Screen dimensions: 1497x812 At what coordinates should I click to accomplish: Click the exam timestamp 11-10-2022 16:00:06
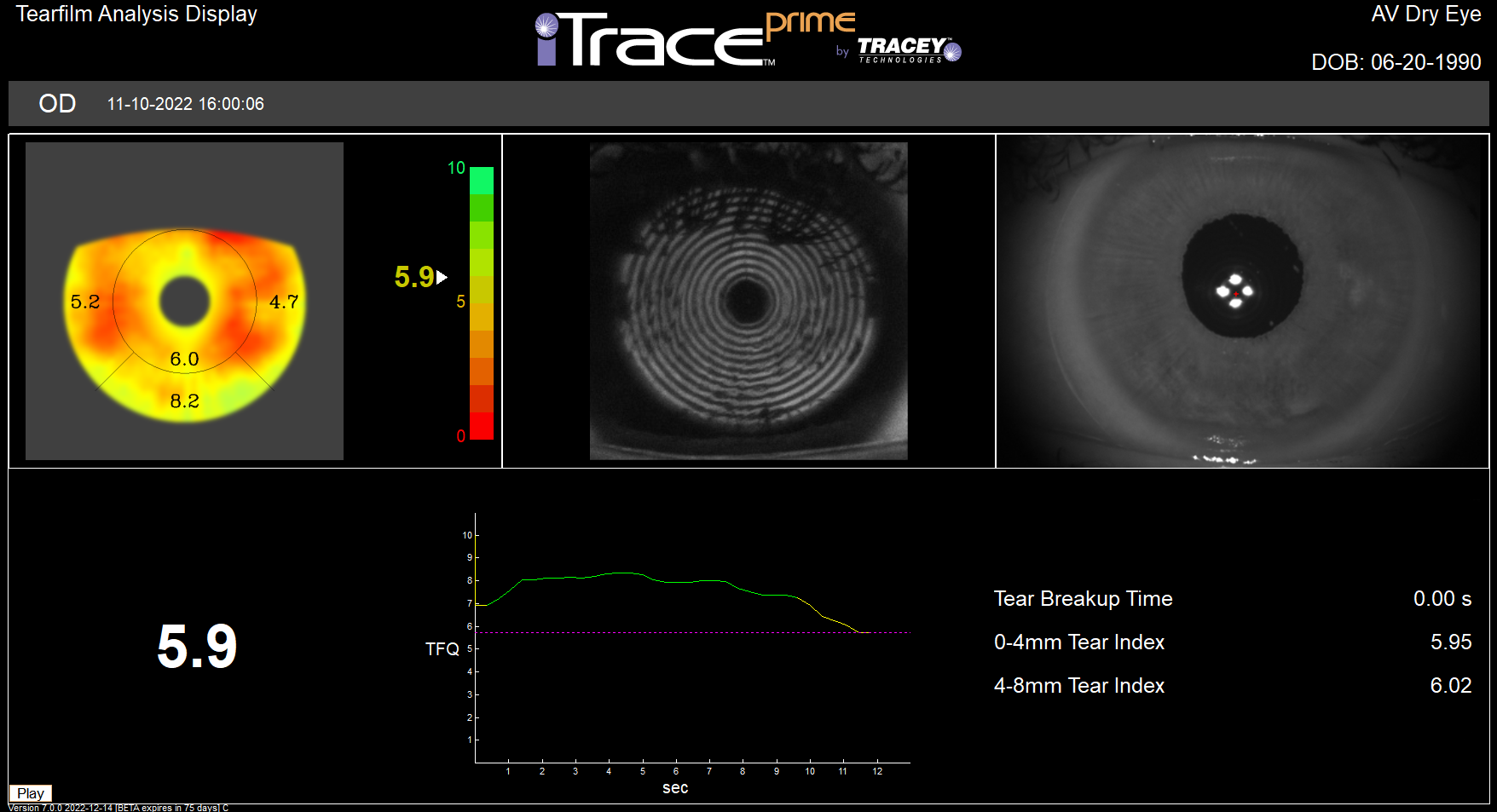point(185,104)
